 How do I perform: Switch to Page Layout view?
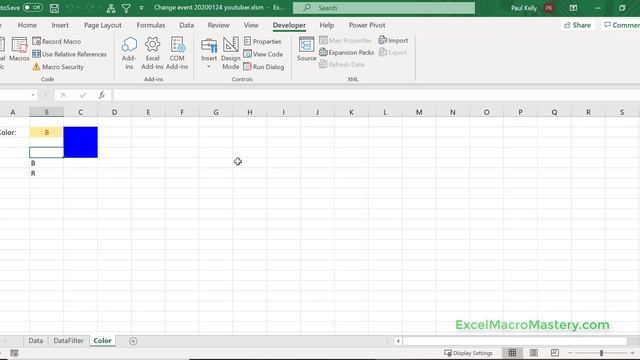[533, 353]
